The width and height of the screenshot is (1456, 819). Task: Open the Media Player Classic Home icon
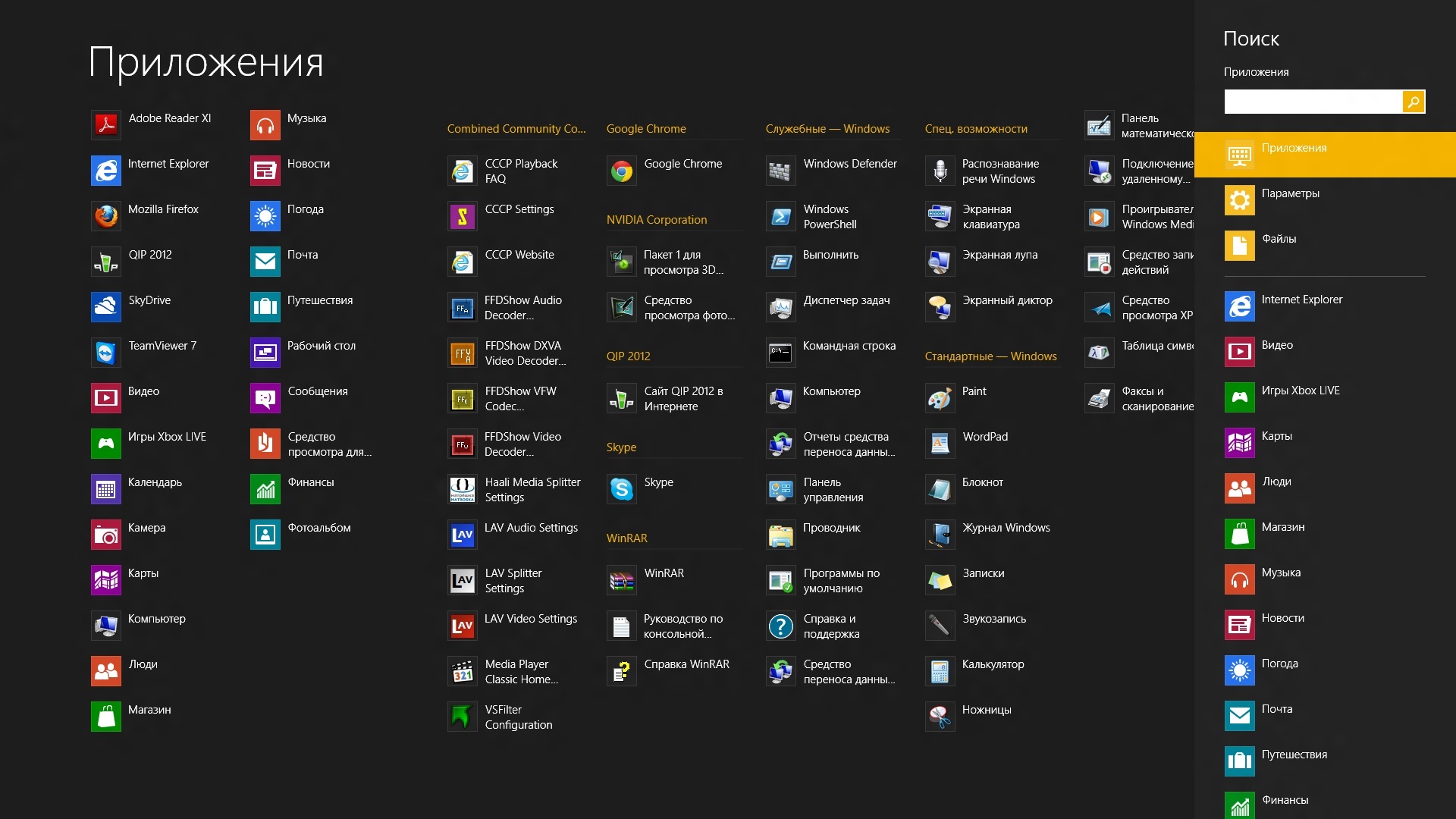click(x=463, y=671)
